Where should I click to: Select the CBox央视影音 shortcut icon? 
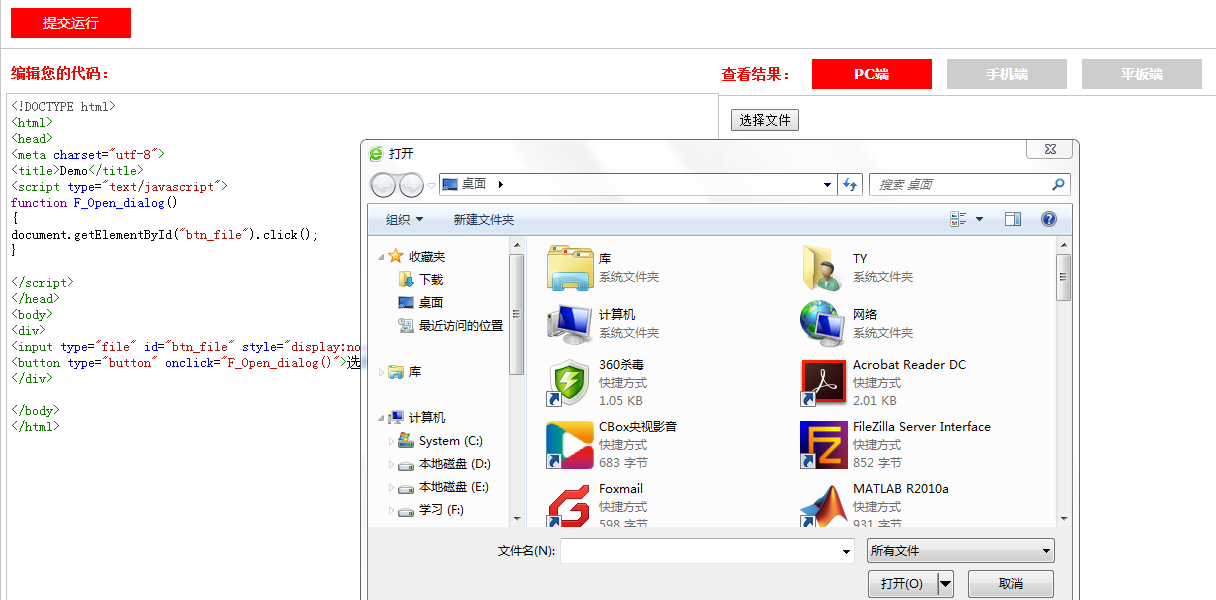pos(570,445)
